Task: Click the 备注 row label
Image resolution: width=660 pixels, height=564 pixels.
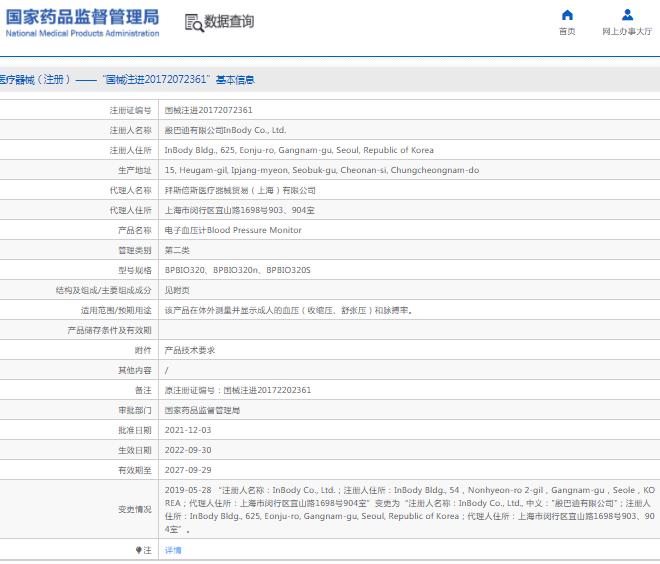Action: point(143,390)
